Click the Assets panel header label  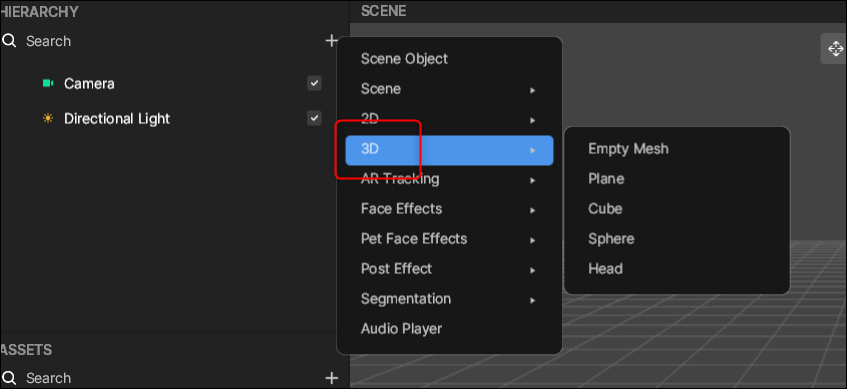[26, 350]
